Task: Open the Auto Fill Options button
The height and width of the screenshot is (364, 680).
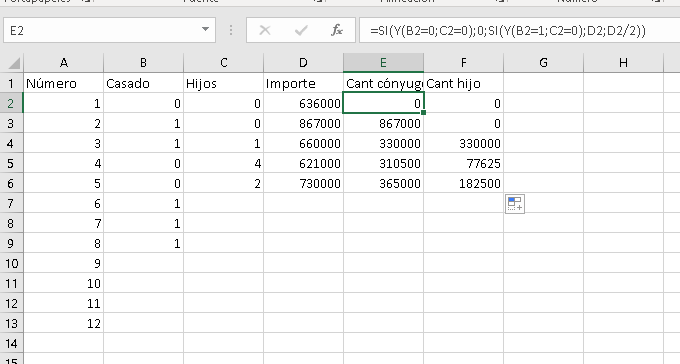Action: pyautogui.click(x=515, y=204)
